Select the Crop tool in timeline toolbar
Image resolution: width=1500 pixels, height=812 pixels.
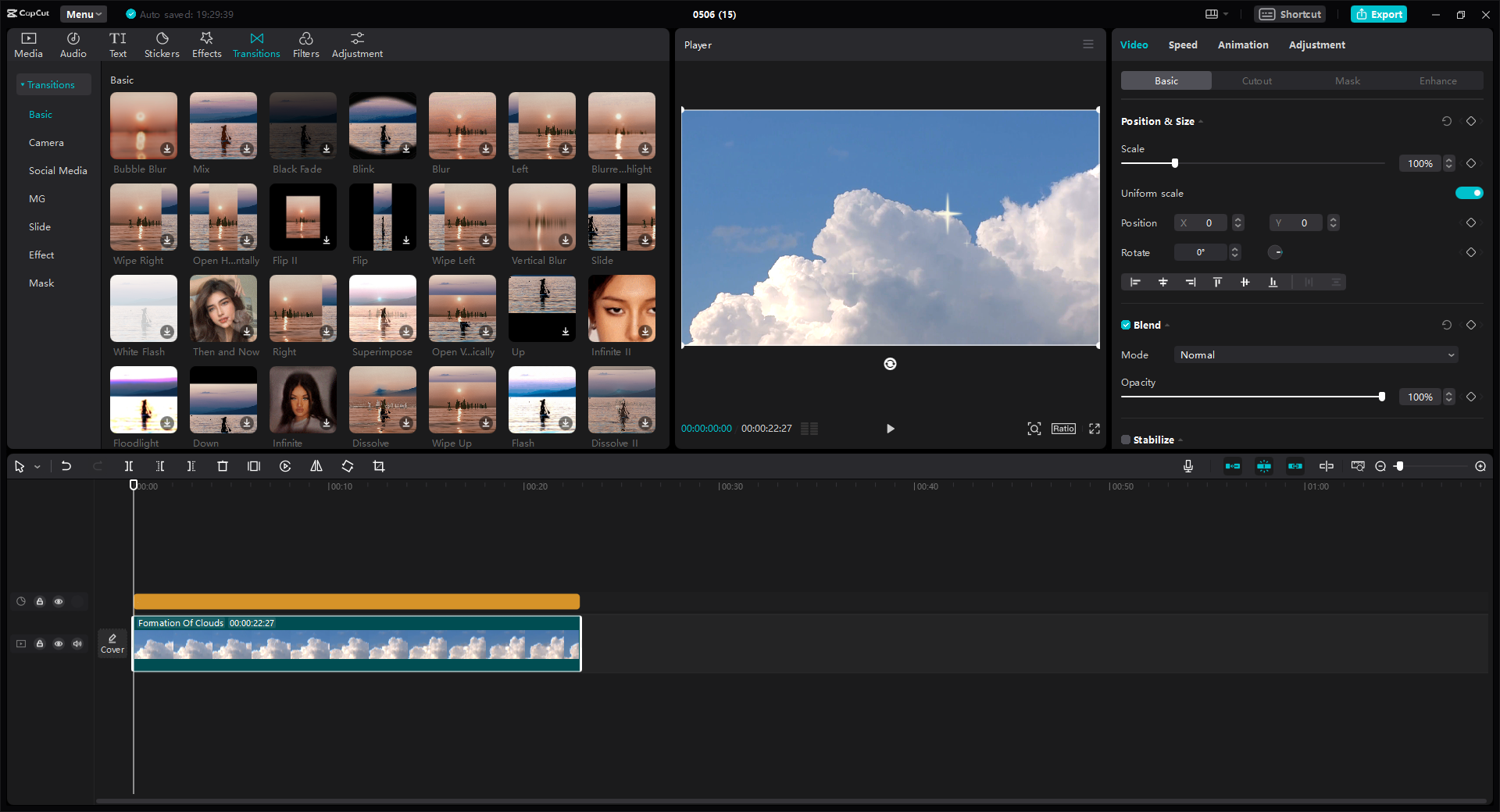pos(379,466)
